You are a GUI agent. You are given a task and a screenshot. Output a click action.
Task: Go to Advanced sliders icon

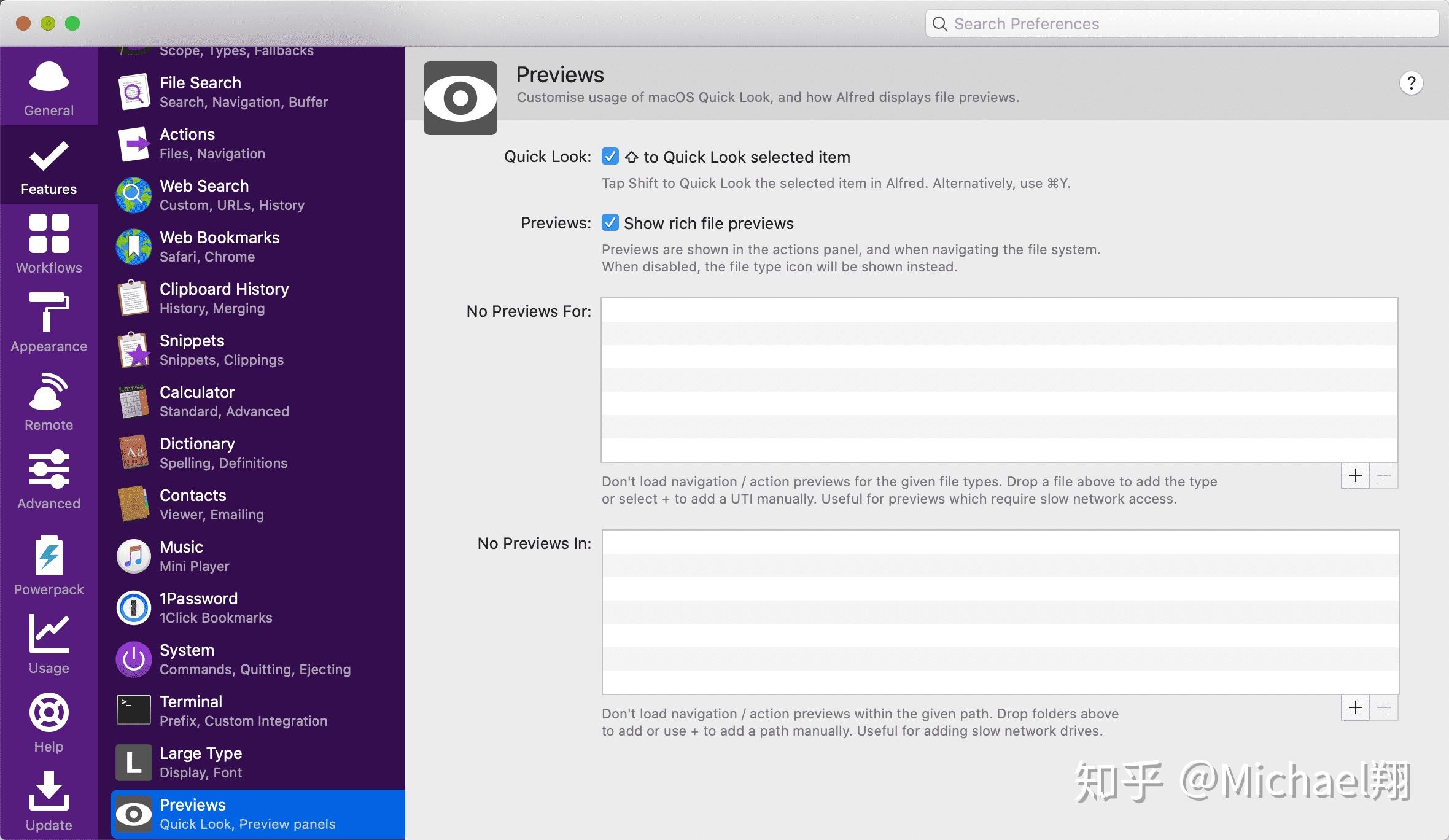49,470
